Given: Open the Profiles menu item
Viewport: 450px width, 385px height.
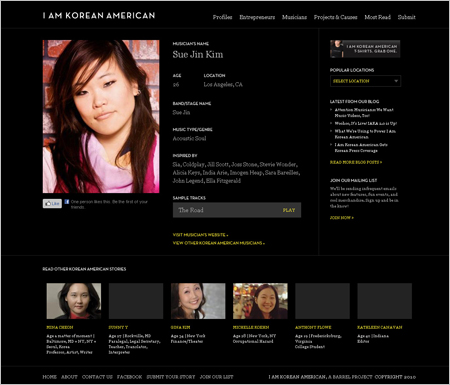Looking at the screenshot, I should pyautogui.click(x=222, y=17).
